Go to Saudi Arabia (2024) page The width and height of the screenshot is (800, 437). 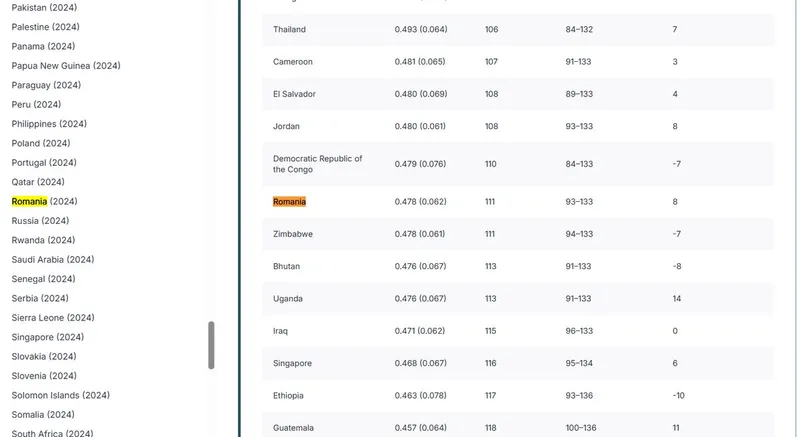click(x=53, y=259)
